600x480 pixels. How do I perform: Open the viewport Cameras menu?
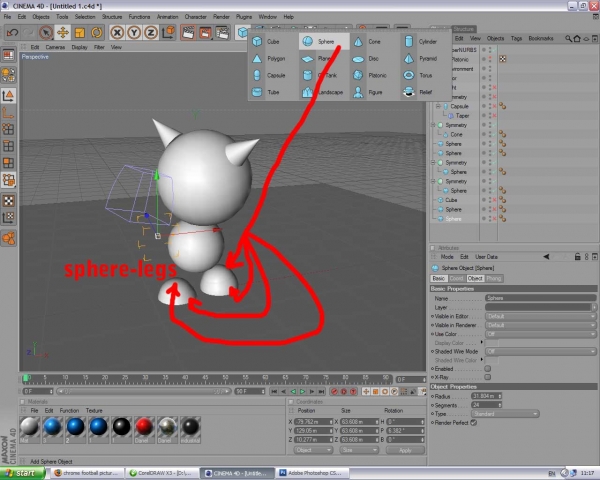tap(55, 47)
